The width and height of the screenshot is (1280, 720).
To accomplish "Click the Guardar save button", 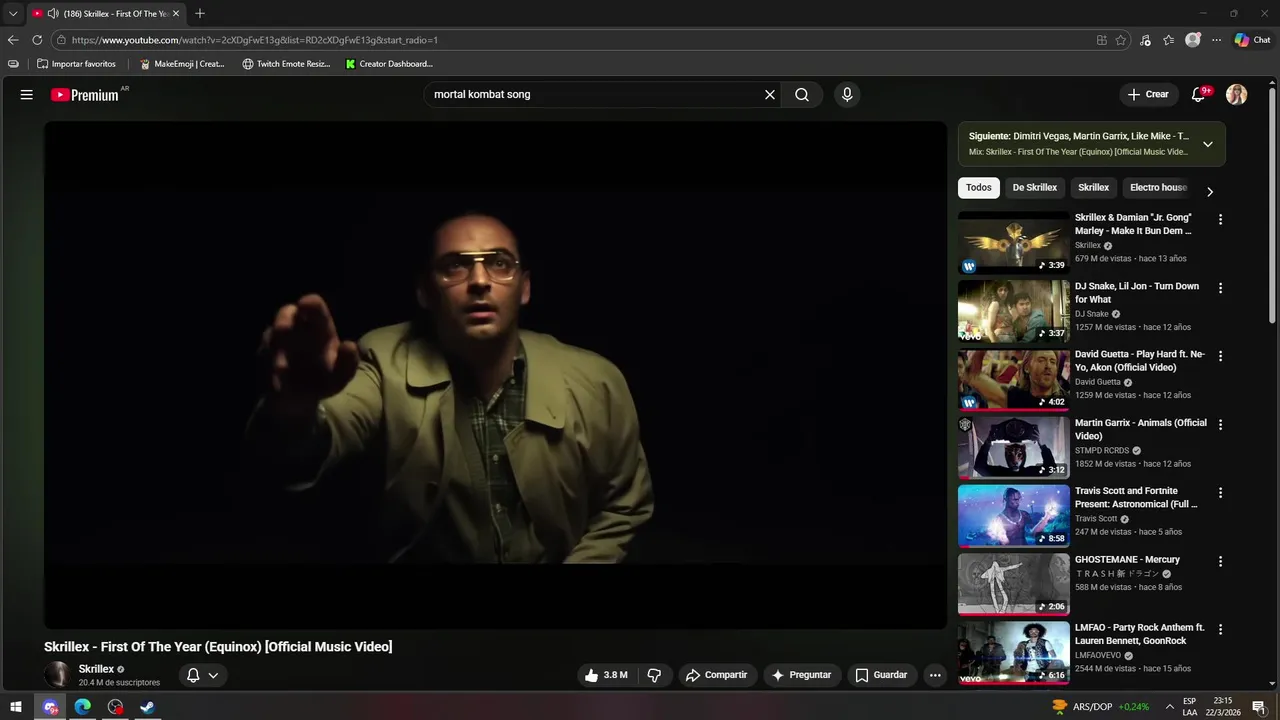I will pos(881,675).
